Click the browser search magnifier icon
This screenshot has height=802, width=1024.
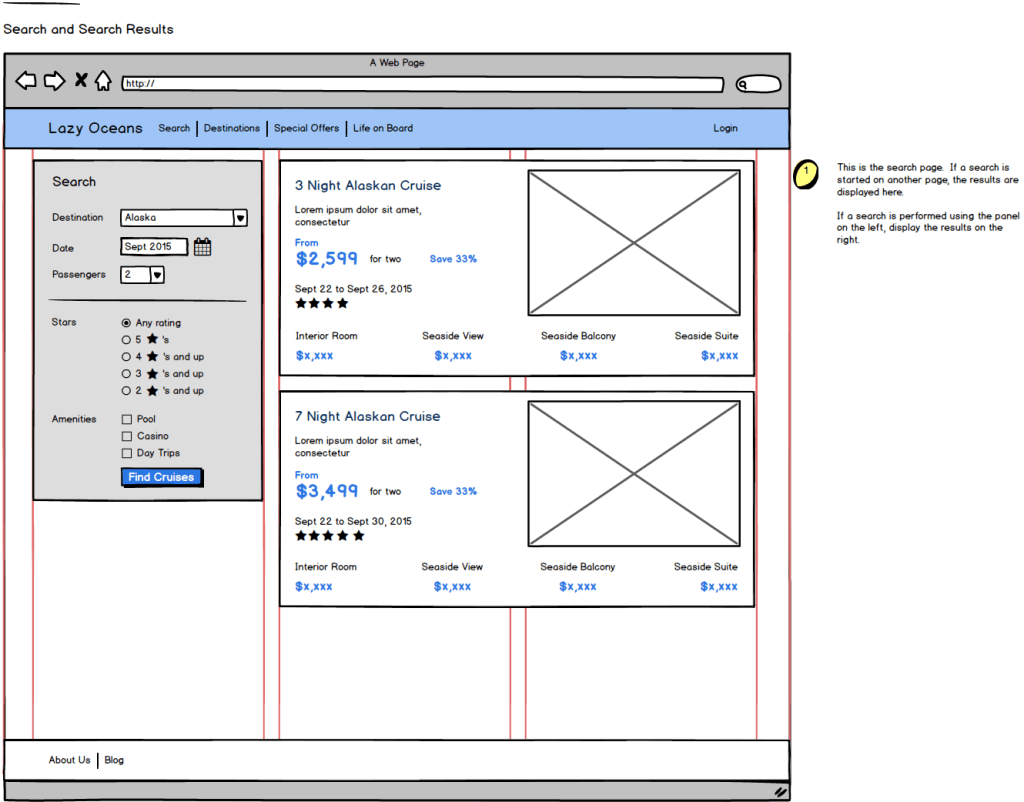coord(744,85)
